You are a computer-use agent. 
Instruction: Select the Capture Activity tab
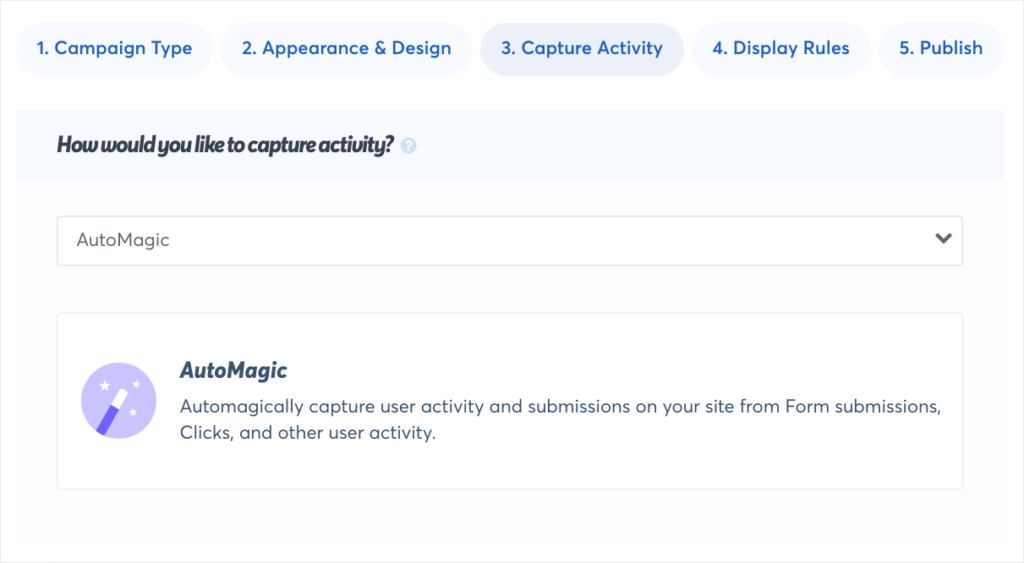582,49
